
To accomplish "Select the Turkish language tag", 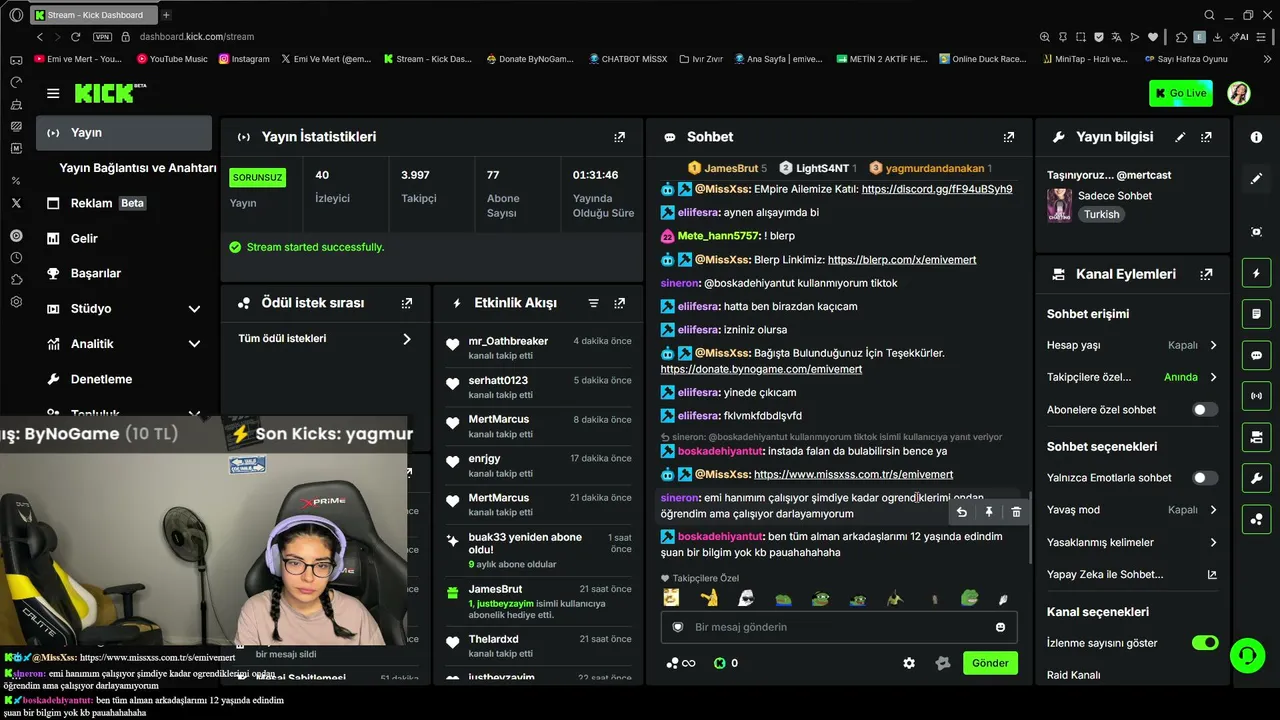I will coord(1102,214).
